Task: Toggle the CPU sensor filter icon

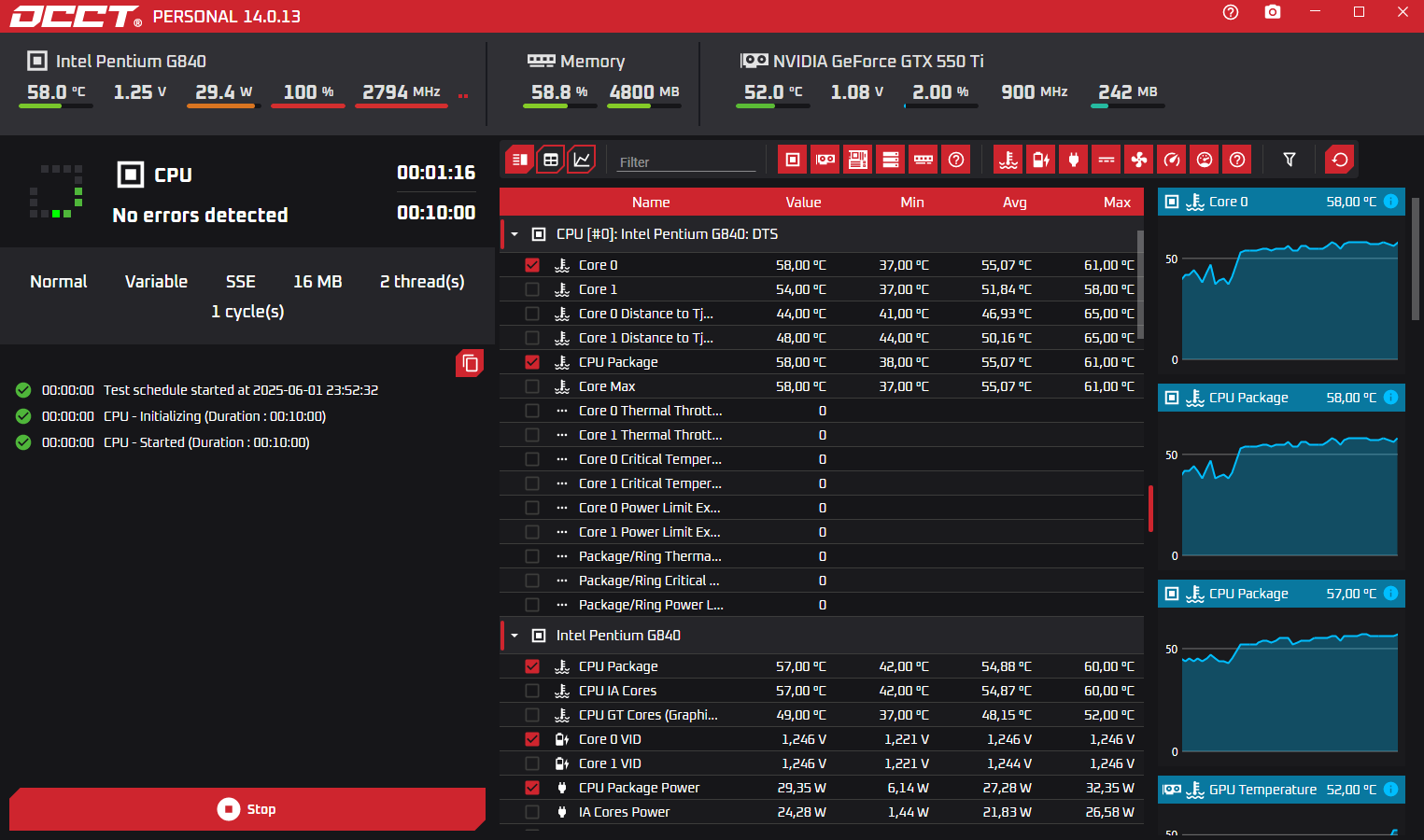Action: coord(793,160)
